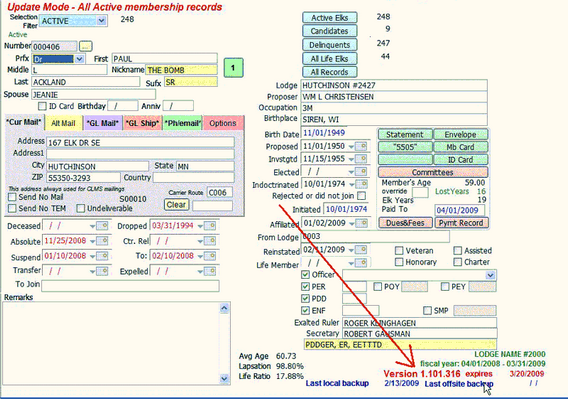Open the member number lookup button
568x399 pixels.
tap(85, 46)
